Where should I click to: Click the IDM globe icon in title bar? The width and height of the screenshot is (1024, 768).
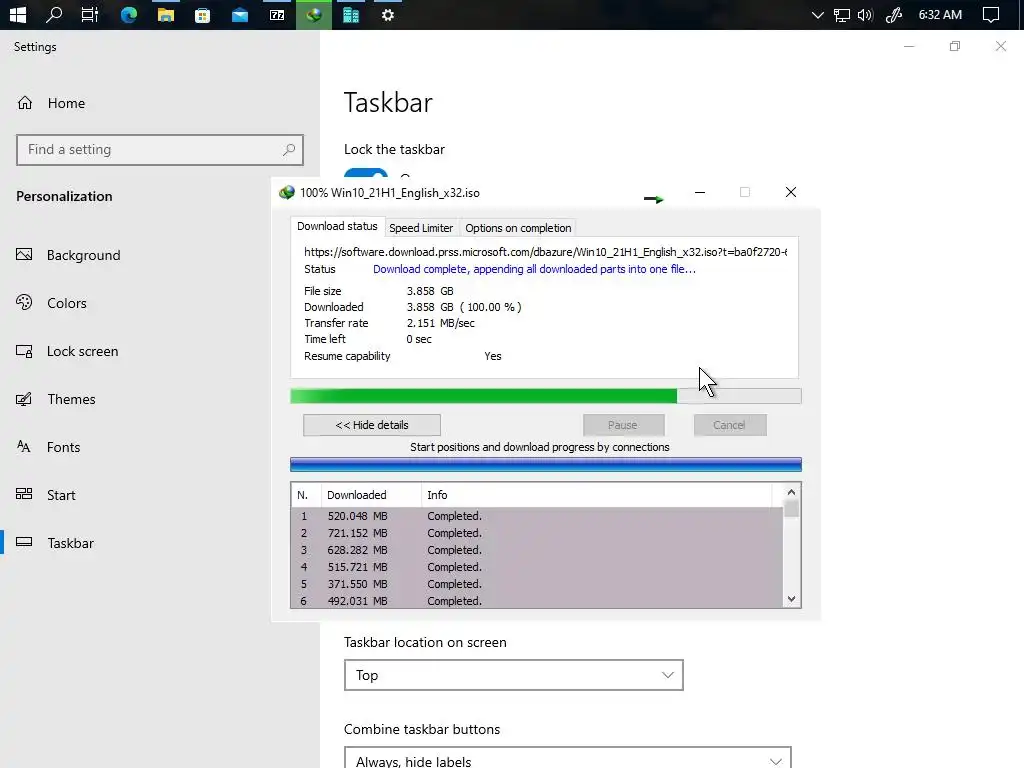point(287,193)
